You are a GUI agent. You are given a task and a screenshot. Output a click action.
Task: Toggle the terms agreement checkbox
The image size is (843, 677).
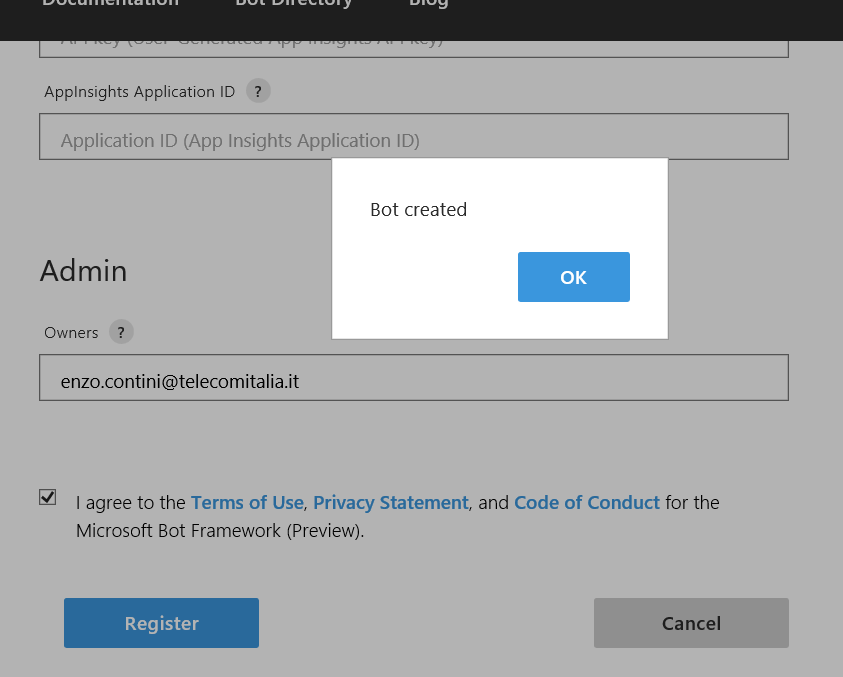click(48, 497)
